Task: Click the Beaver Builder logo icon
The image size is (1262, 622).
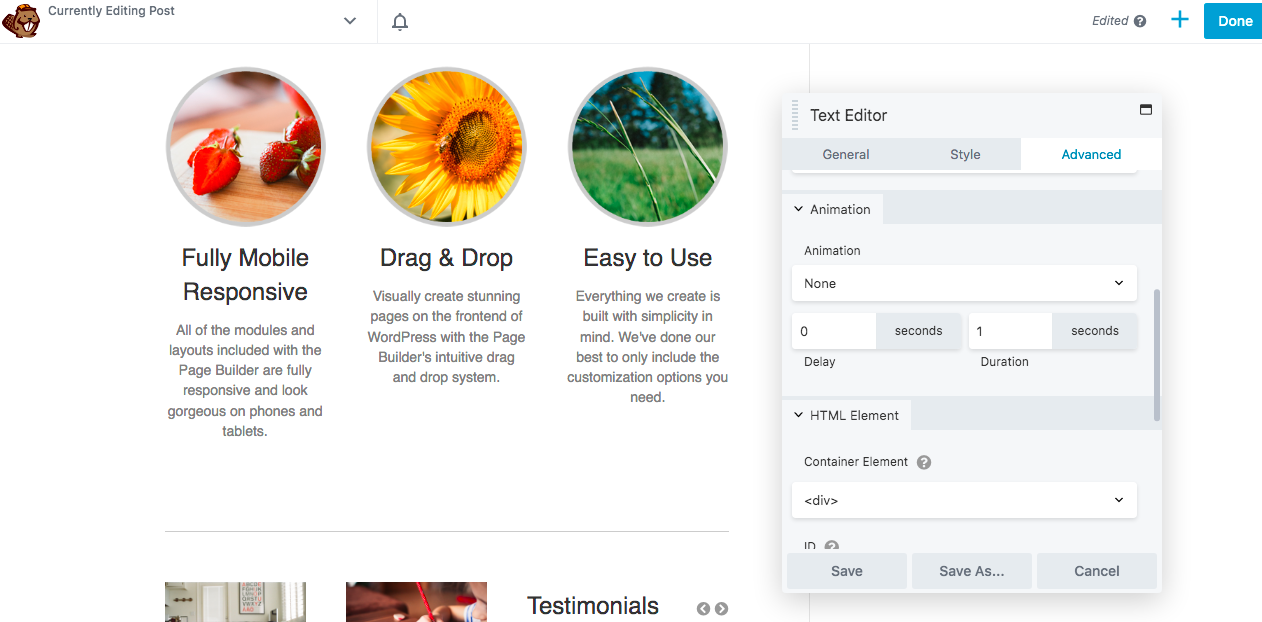Action: click(21, 21)
